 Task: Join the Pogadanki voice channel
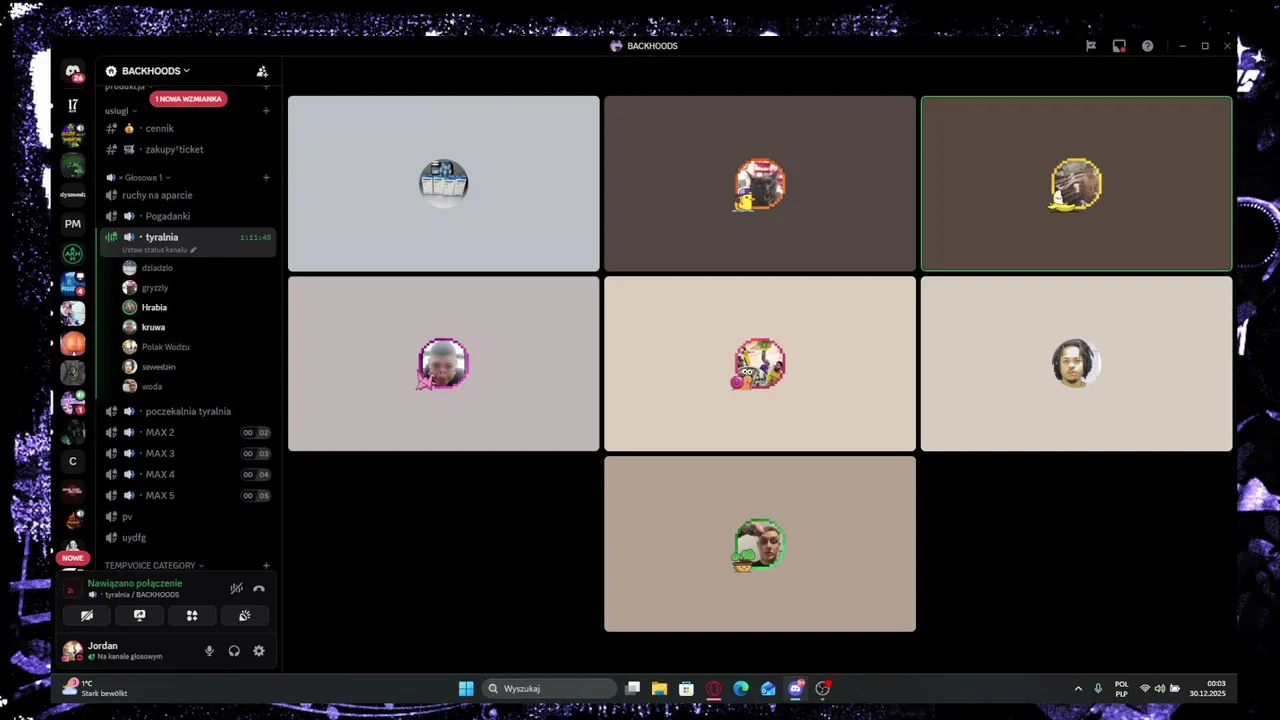(188, 216)
